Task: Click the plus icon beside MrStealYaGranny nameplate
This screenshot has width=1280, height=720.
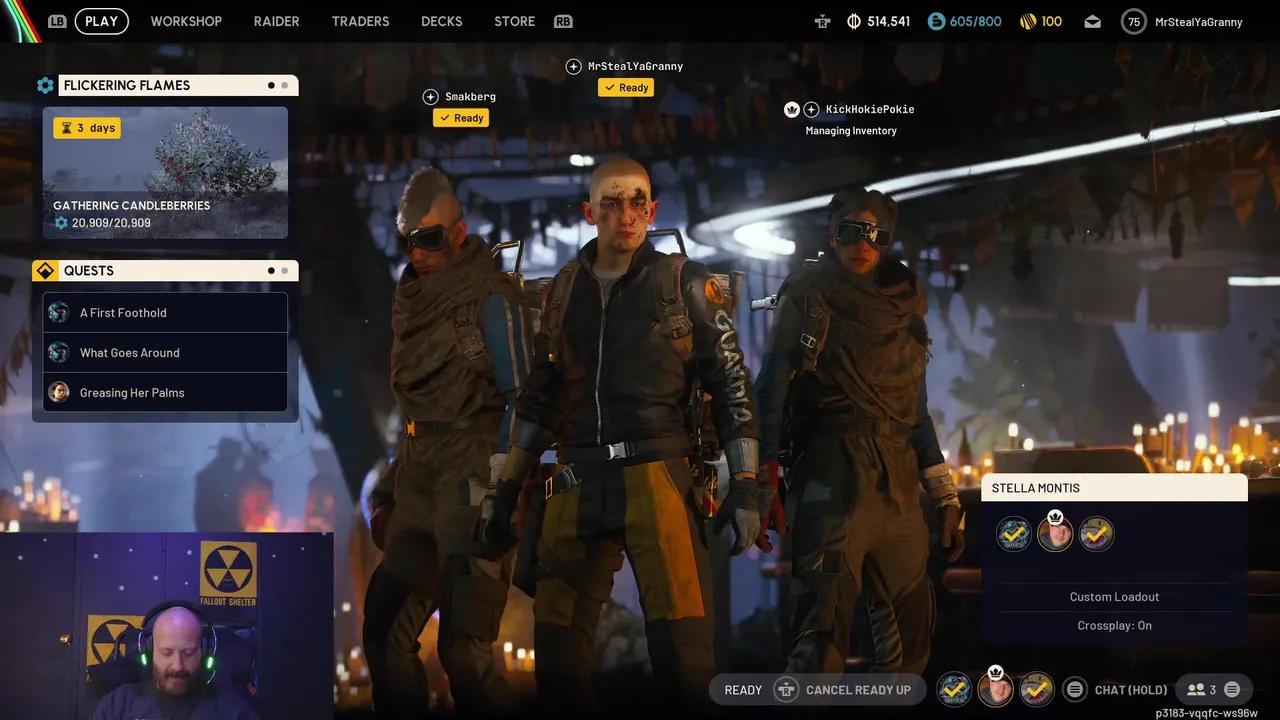Action: click(x=573, y=67)
